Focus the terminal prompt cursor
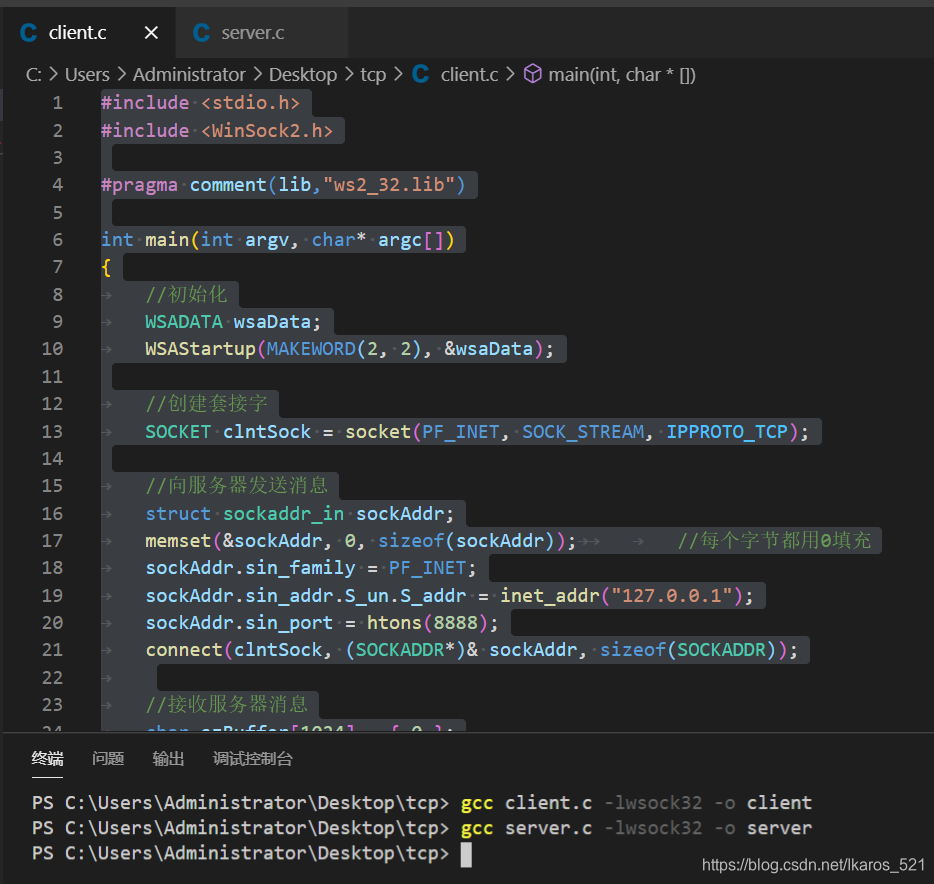 click(466, 854)
